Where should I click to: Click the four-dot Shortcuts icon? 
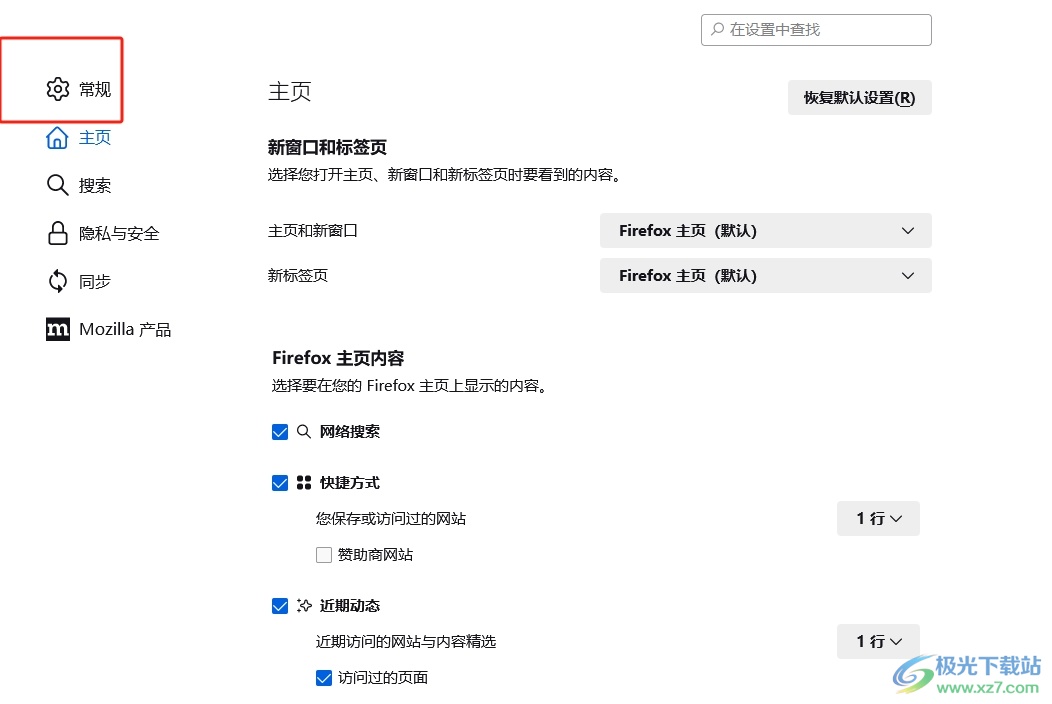click(305, 483)
